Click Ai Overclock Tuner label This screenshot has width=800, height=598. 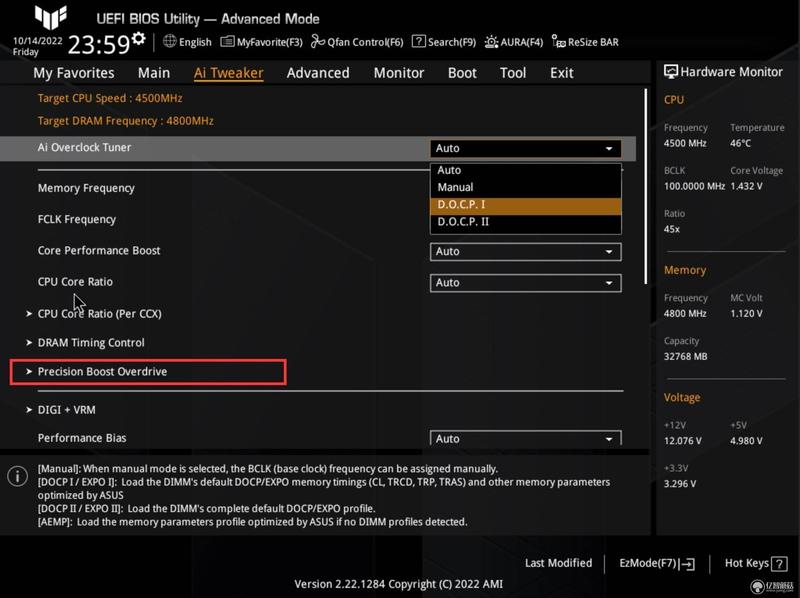point(84,147)
